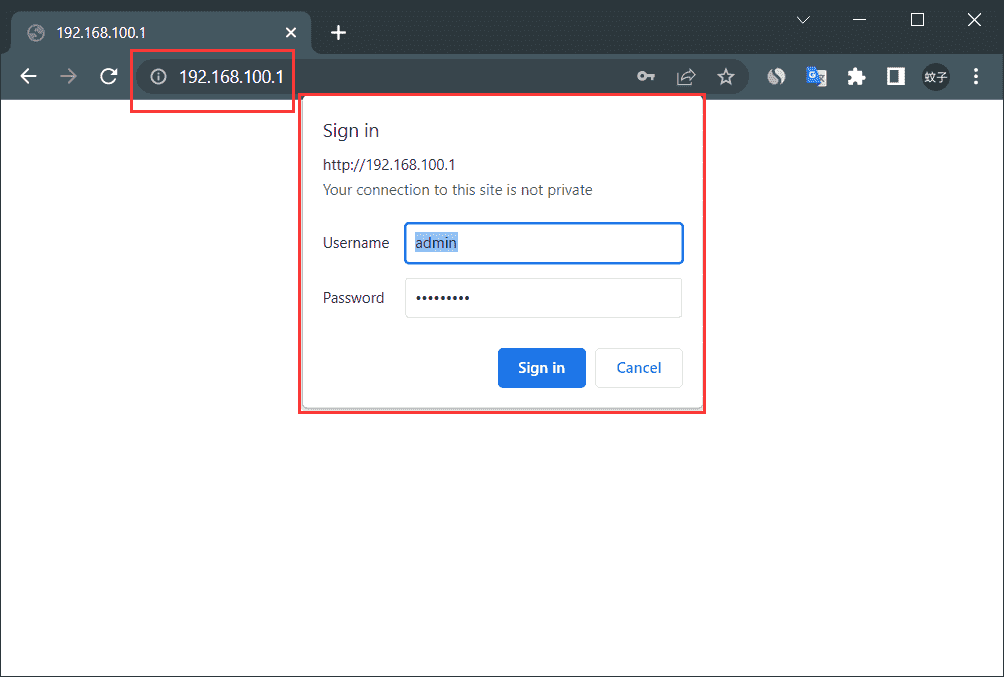Viewport: 1004px width, 677px height.
Task: Expand the tab search chevron
Action: (x=803, y=20)
